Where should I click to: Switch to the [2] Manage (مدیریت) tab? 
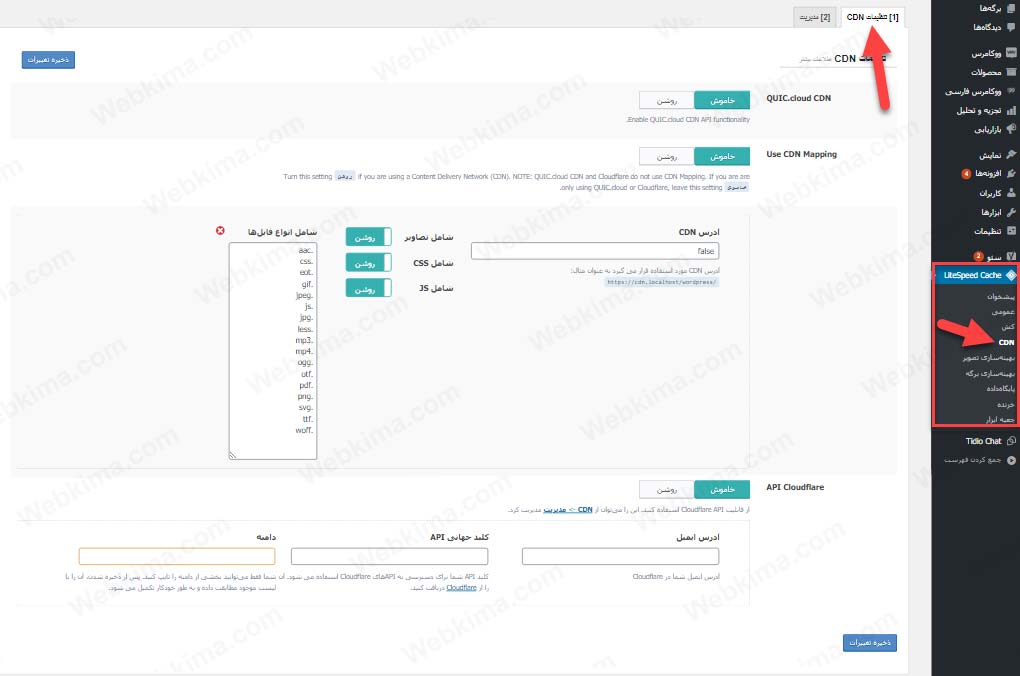click(x=815, y=17)
